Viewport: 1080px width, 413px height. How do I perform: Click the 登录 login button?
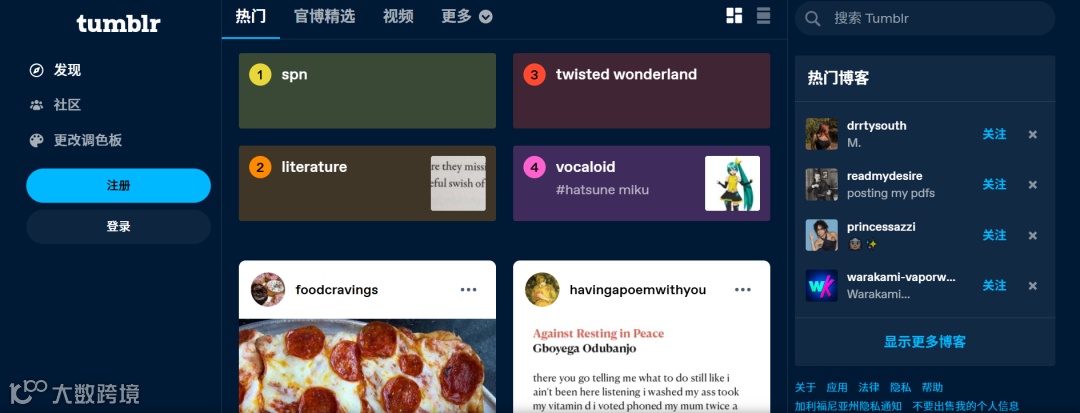tap(118, 226)
